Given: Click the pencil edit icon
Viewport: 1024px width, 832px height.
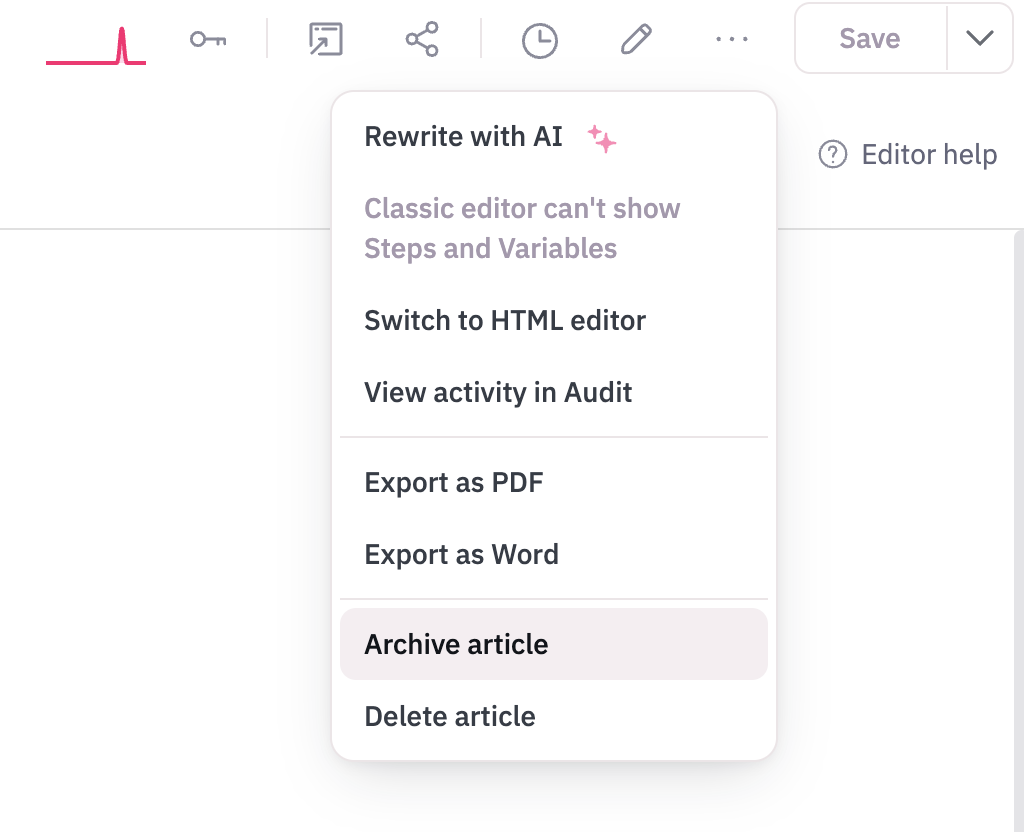Looking at the screenshot, I should click(x=636, y=39).
